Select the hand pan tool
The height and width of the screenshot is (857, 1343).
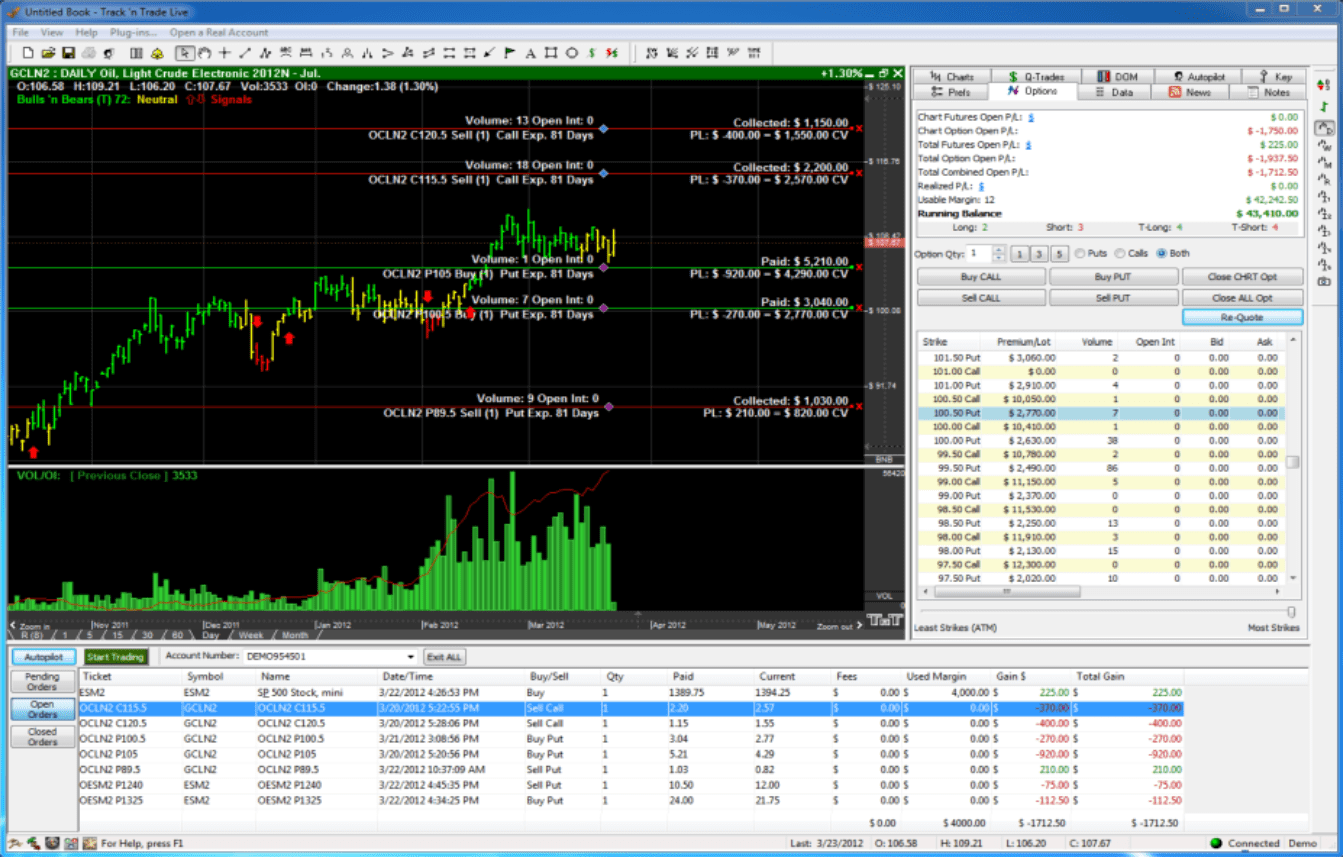[x=204, y=53]
